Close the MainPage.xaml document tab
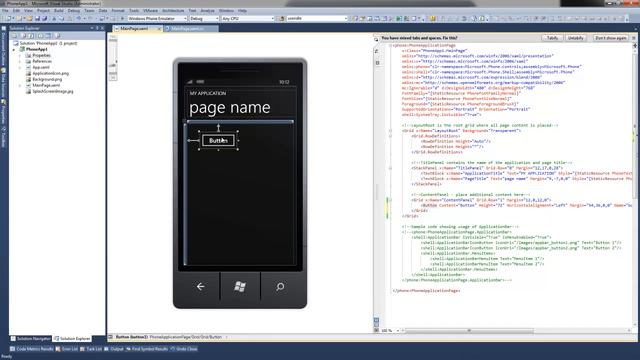Screen dimensions: 640x360 point(159,29)
